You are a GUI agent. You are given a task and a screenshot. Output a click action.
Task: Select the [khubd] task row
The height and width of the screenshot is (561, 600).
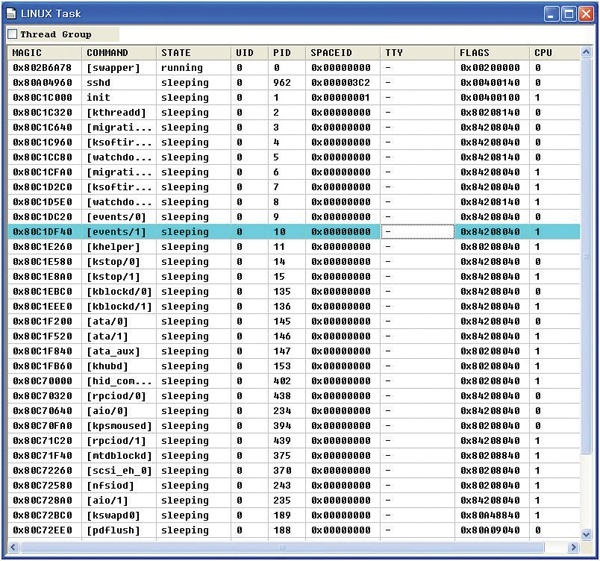(108, 366)
